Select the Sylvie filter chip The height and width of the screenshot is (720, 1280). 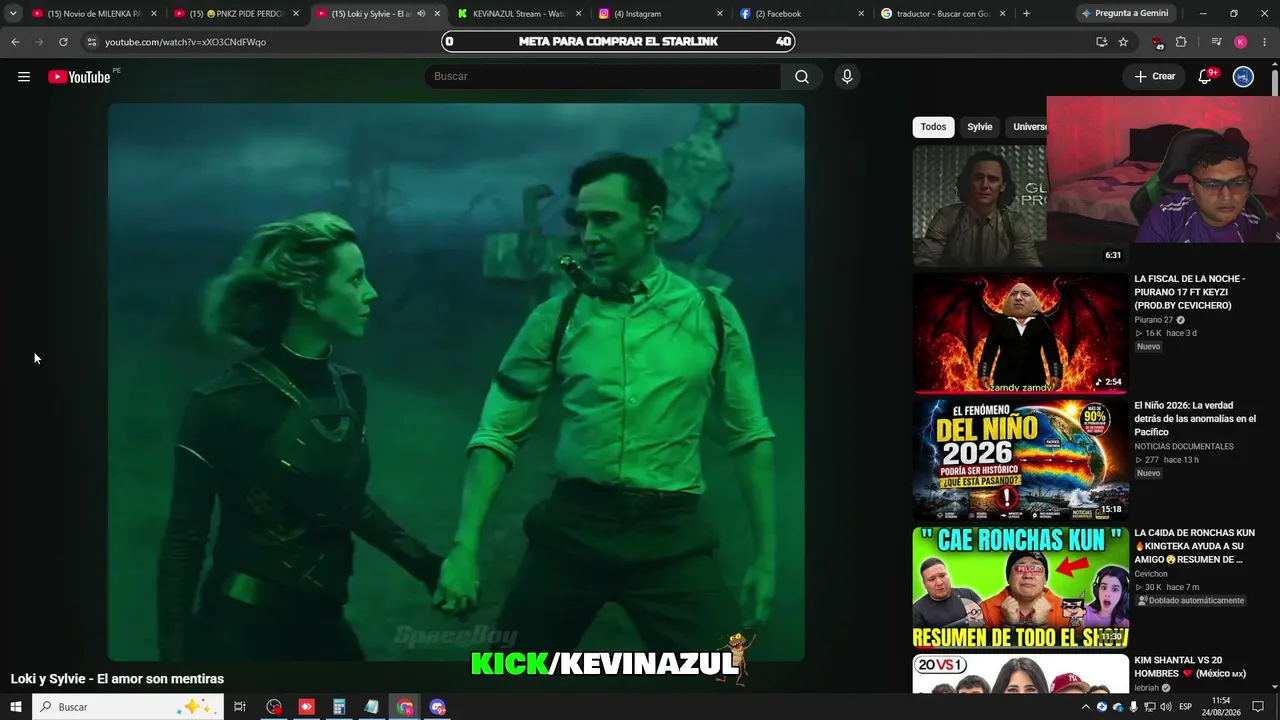[980, 127]
